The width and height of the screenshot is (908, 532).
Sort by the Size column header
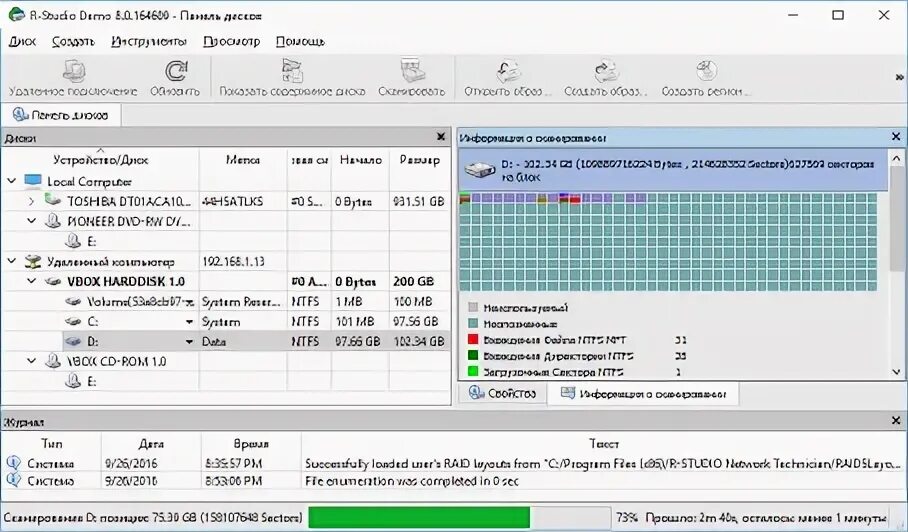tap(420, 160)
